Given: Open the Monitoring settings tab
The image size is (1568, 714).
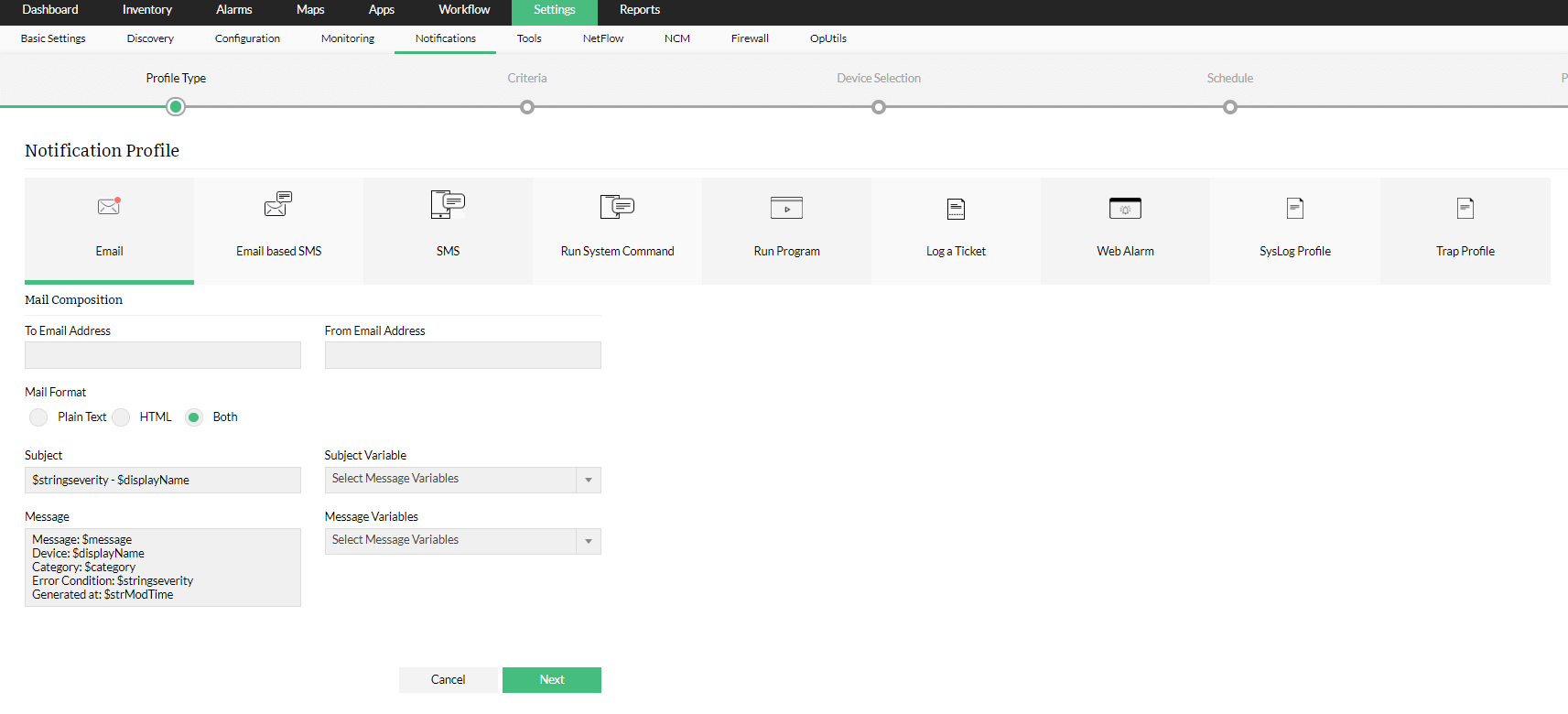Looking at the screenshot, I should pos(348,38).
